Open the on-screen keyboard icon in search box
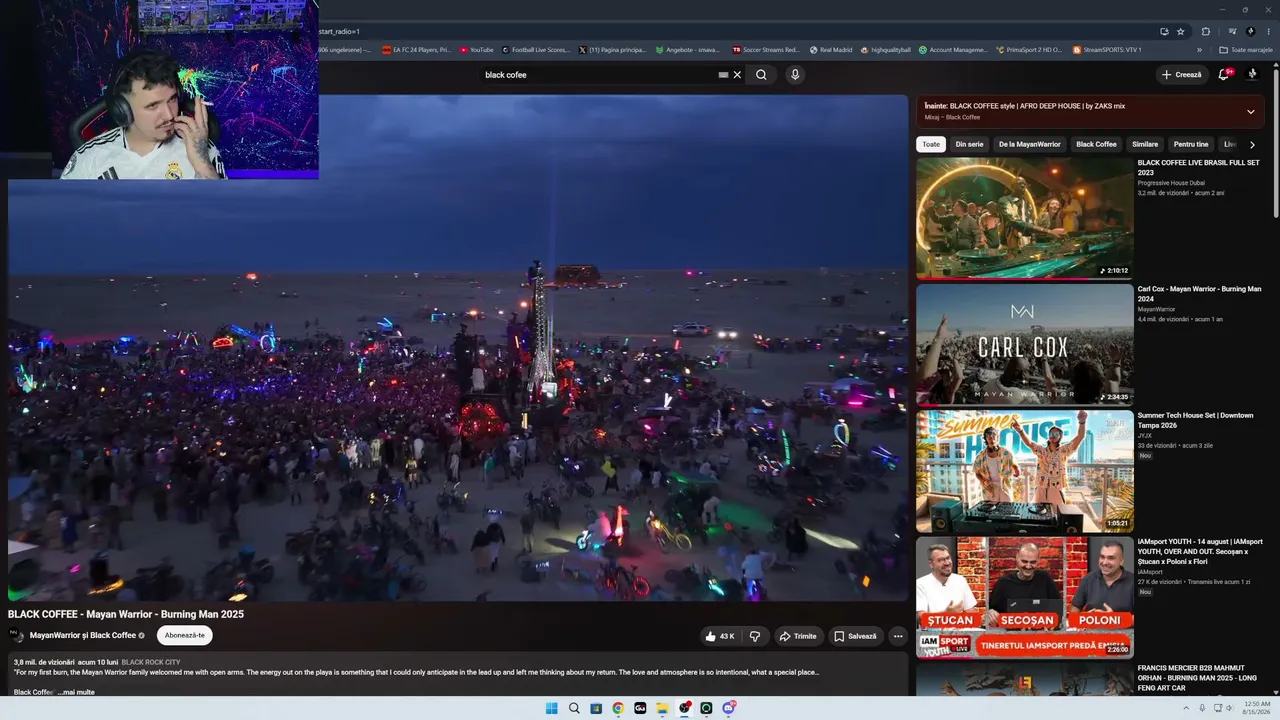The height and width of the screenshot is (720, 1280). [723, 75]
